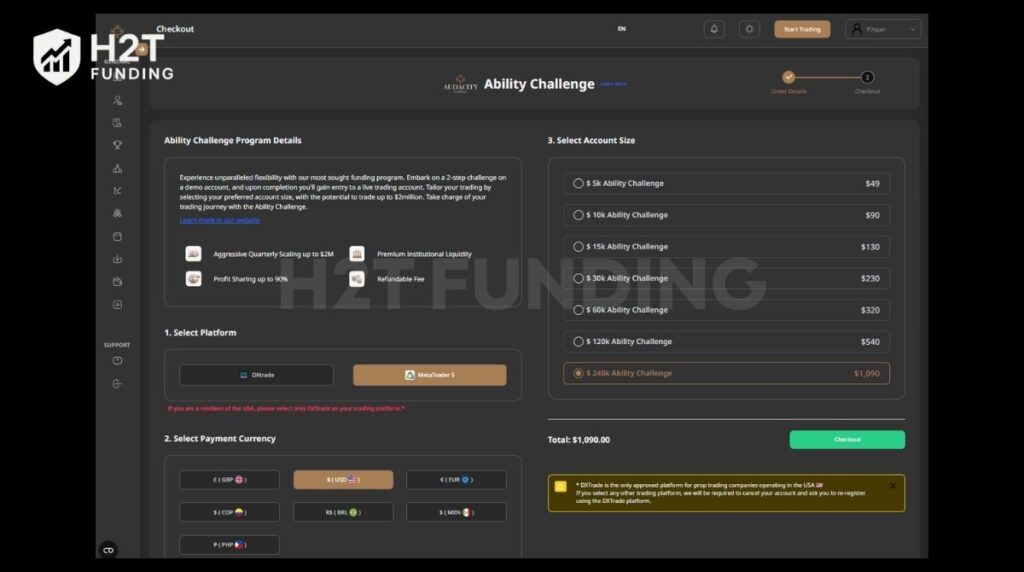Click the 3. Select Account Size heading
The width and height of the screenshot is (1024, 572).
click(591, 140)
